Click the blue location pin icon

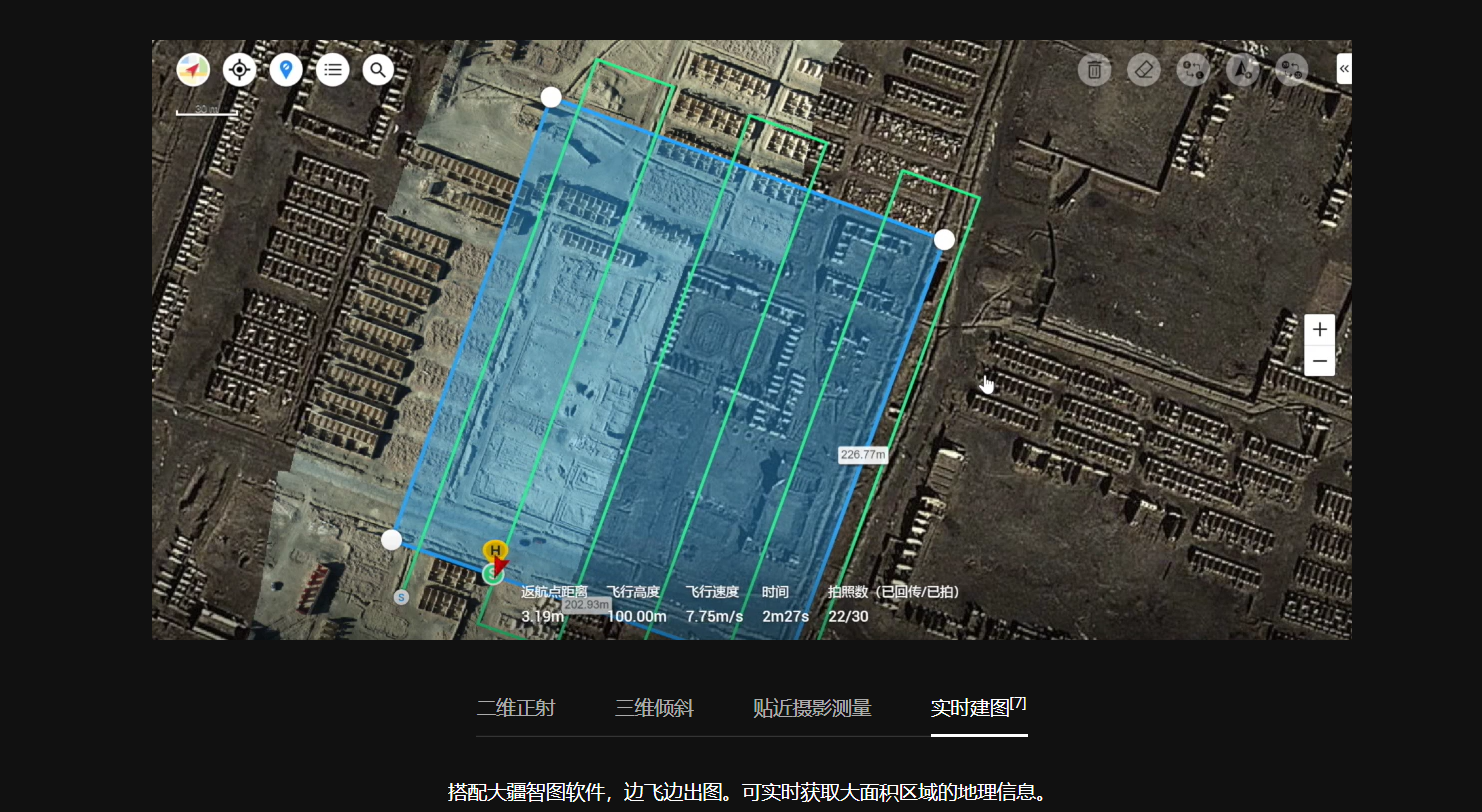(286, 70)
